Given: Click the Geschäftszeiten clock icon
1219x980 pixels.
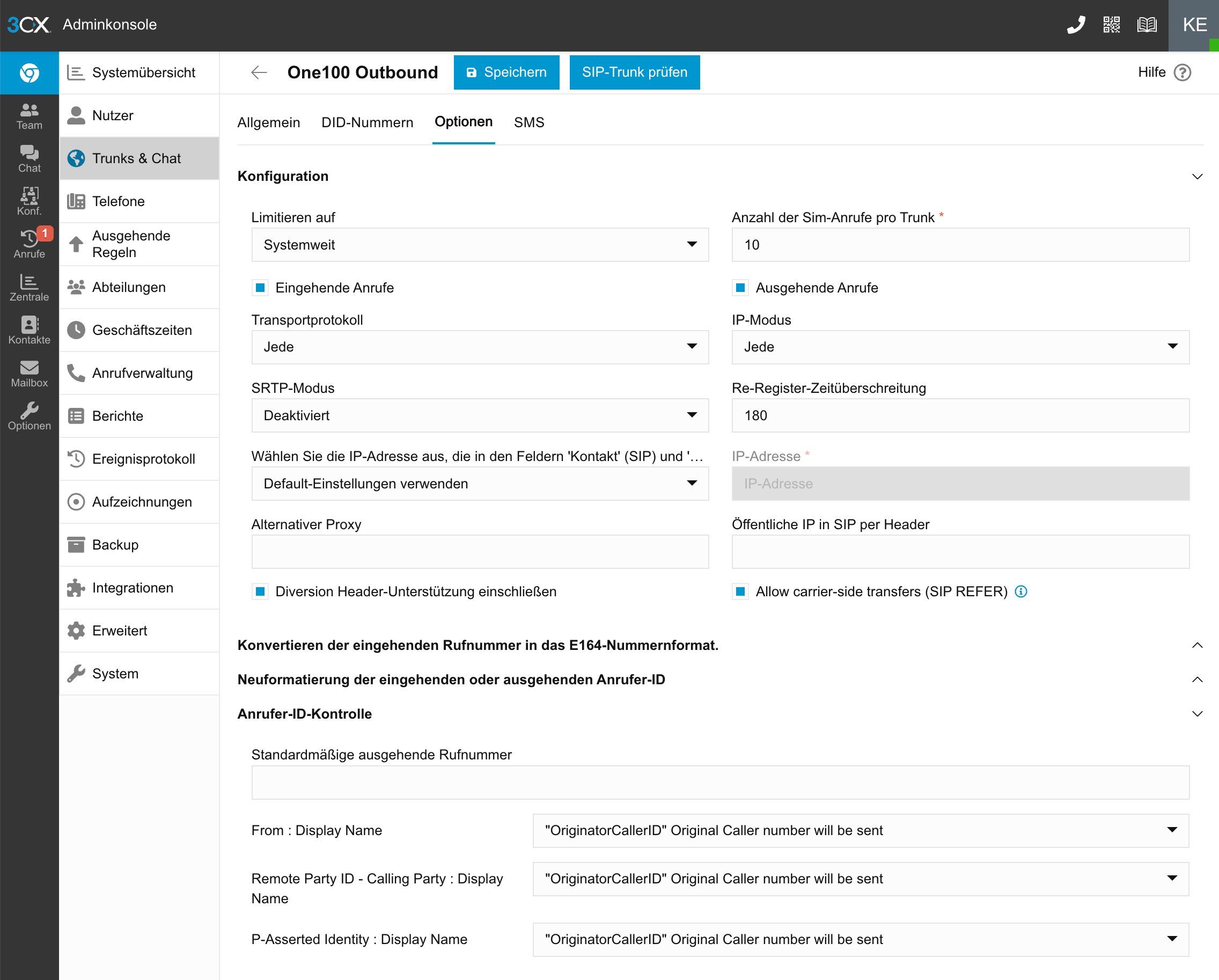Looking at the screenshot, I should [76, 330].
